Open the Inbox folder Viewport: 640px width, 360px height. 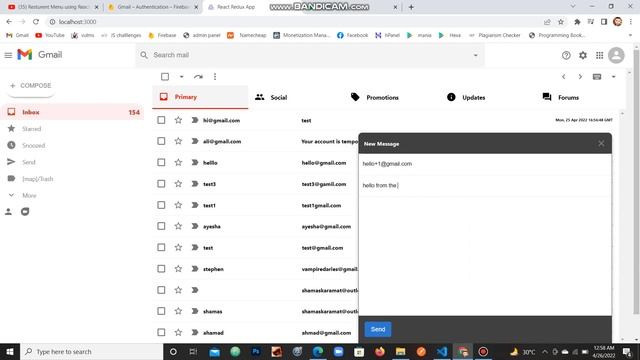coord(73,112)
